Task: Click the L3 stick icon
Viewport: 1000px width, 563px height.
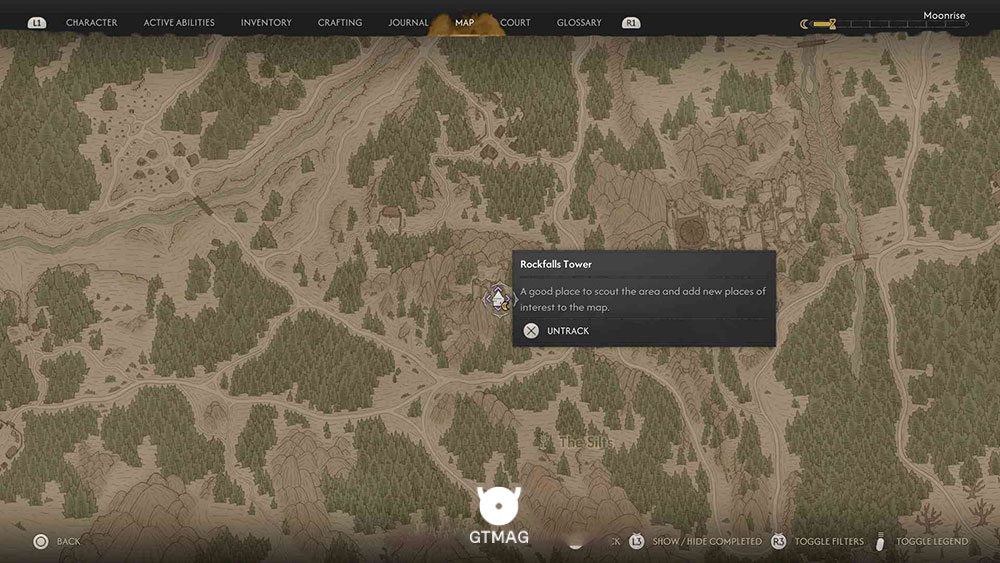Action: click(x=636, y=541)
